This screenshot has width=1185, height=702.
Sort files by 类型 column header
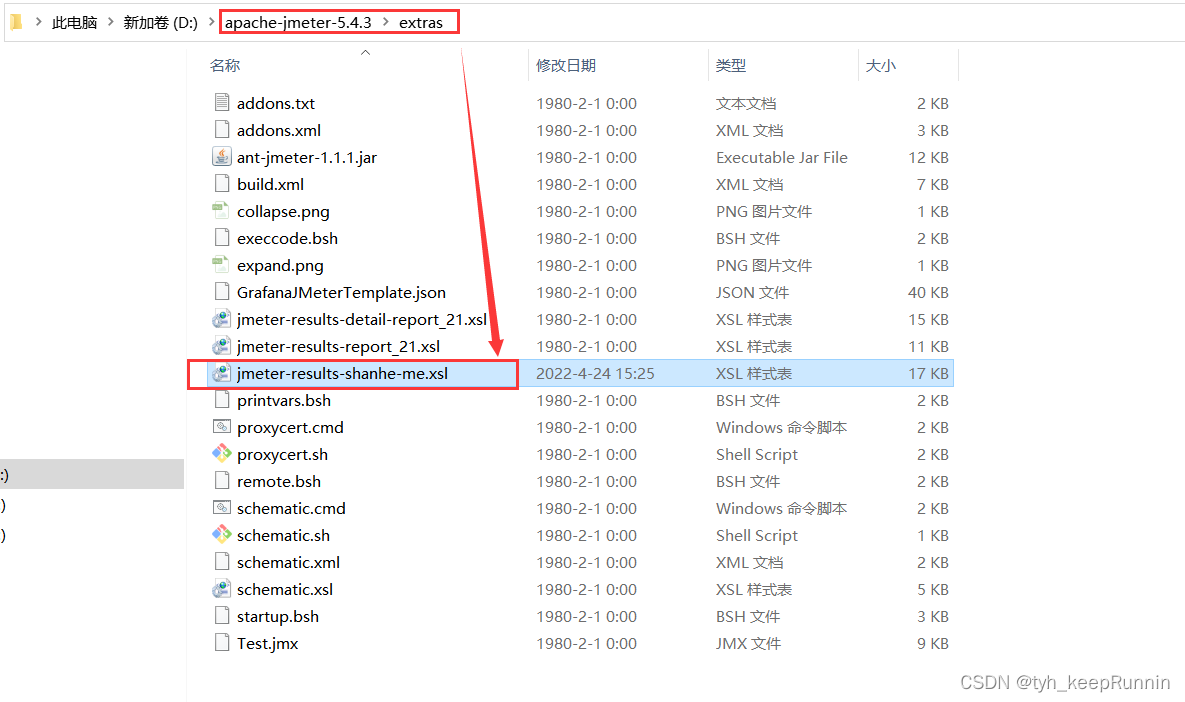pos(731,66)
